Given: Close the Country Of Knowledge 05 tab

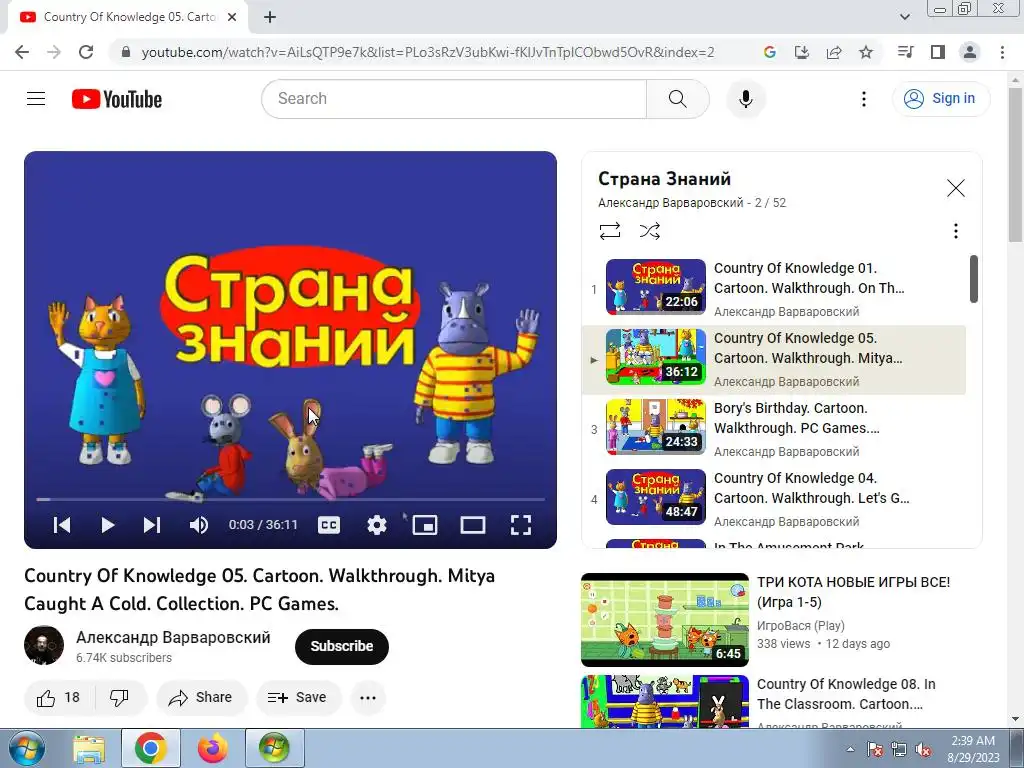Looking at the screenshot, I should point(232,17).
